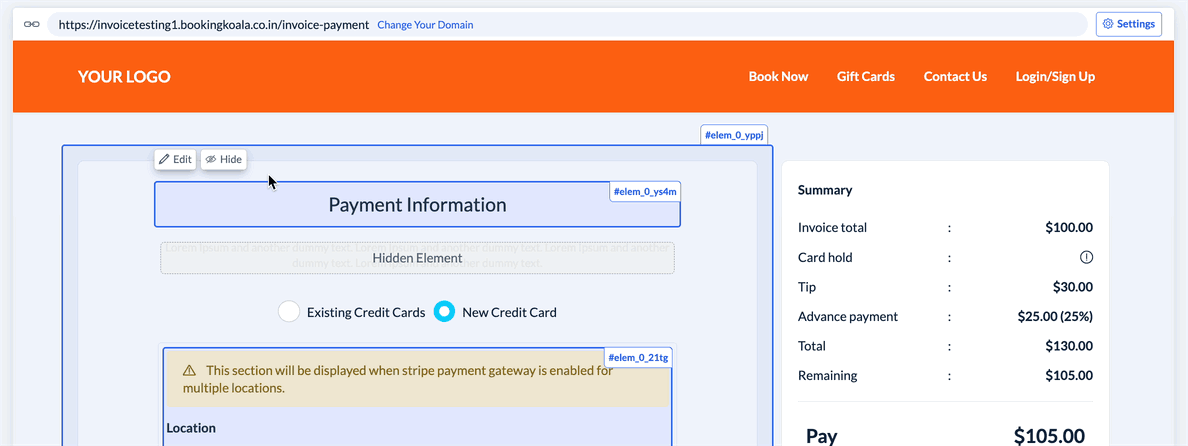1188x446 pixels.
Task: Click the Location label
Action: (x=191, y=428)
